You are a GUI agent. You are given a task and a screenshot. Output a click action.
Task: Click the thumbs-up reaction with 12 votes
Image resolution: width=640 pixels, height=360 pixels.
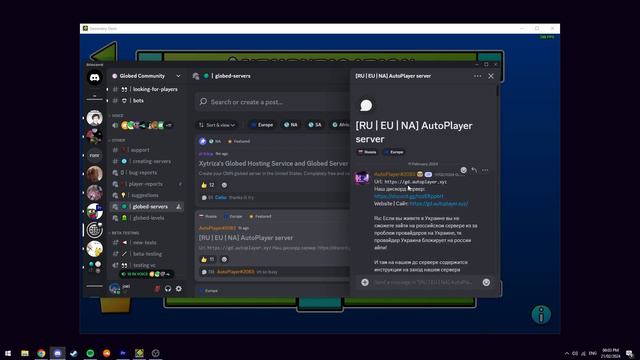tap(208, 185)
